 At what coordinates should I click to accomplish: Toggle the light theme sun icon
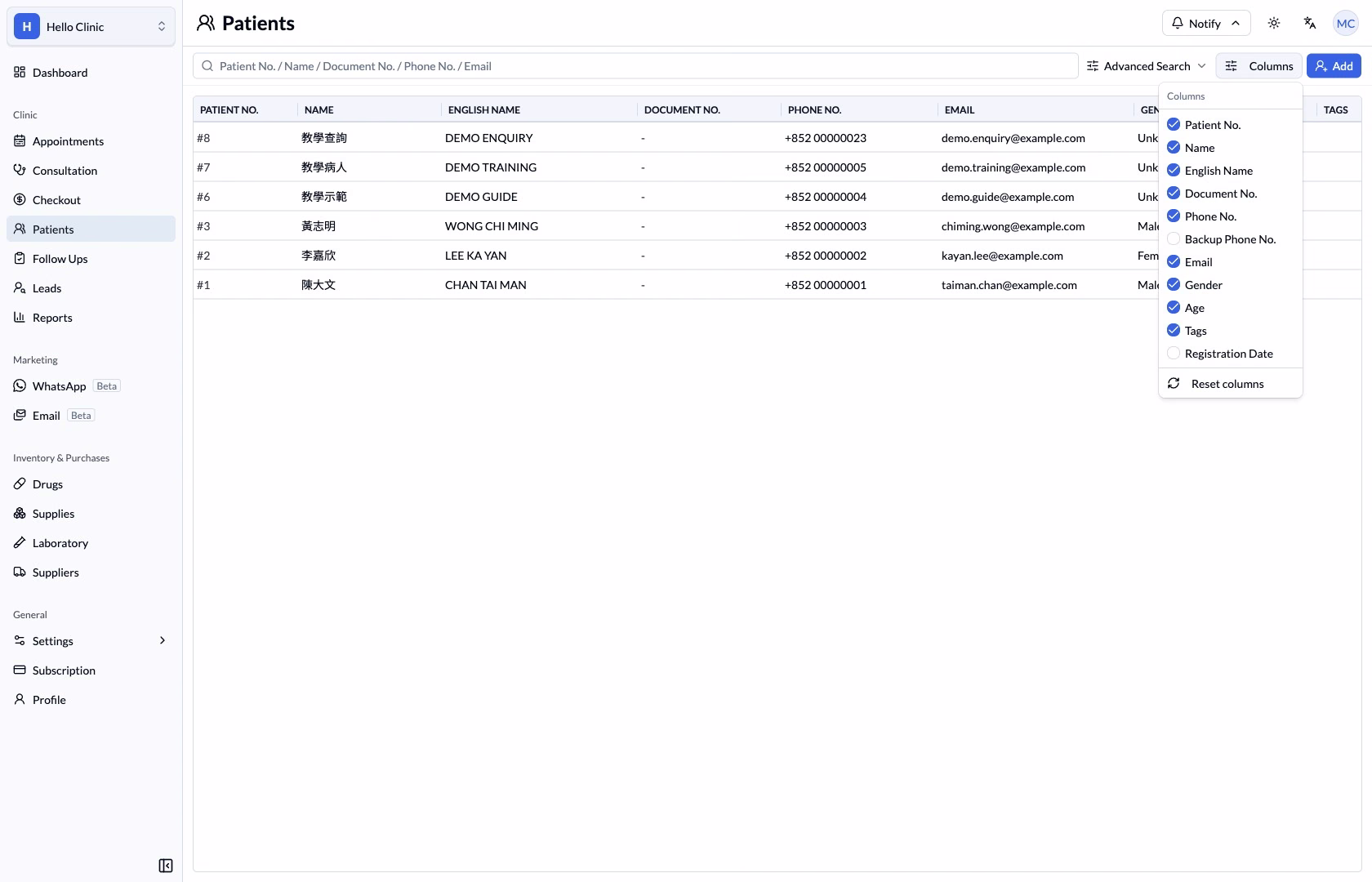click(1274, 23)
